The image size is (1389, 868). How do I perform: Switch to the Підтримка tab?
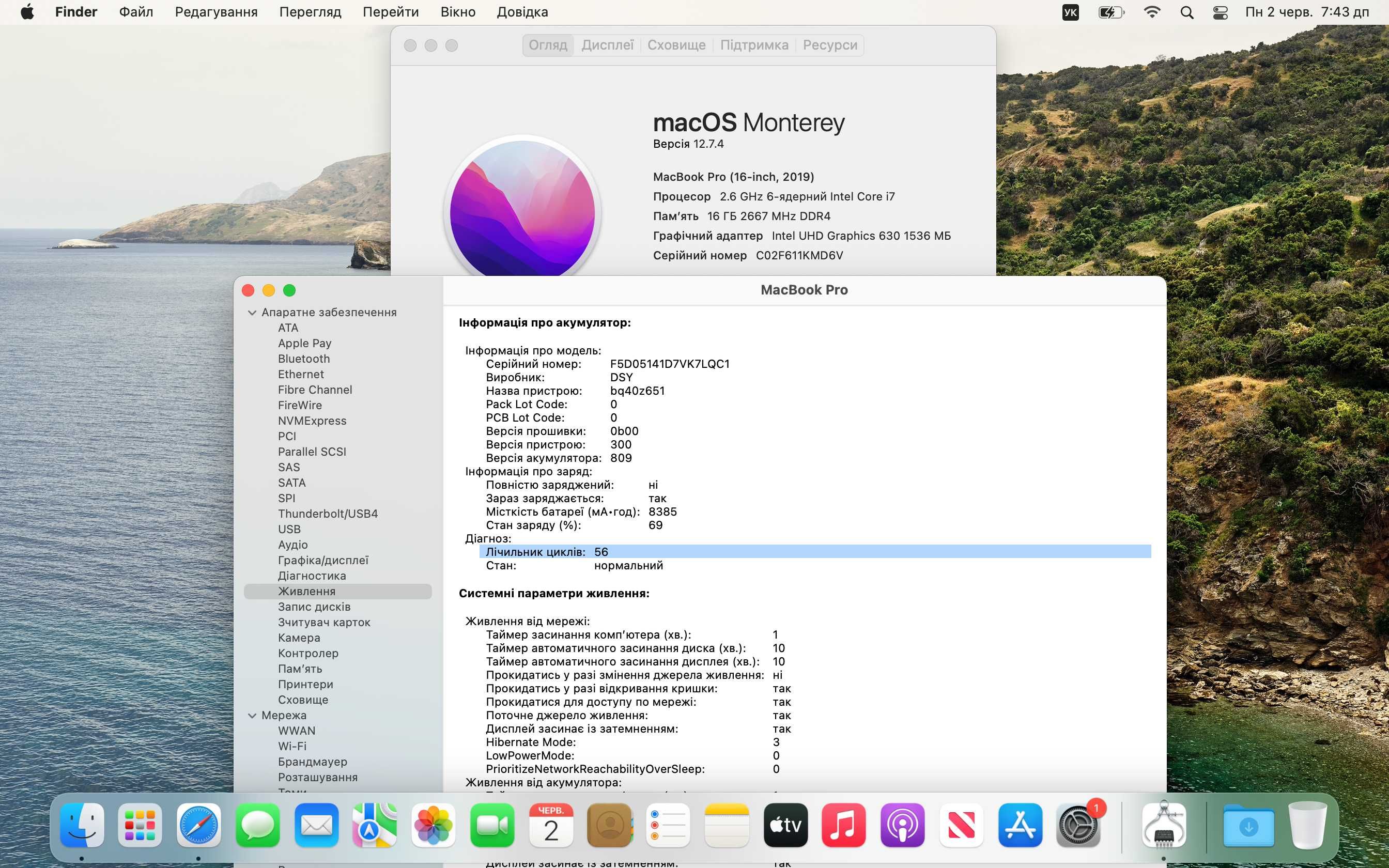point(754,45)
